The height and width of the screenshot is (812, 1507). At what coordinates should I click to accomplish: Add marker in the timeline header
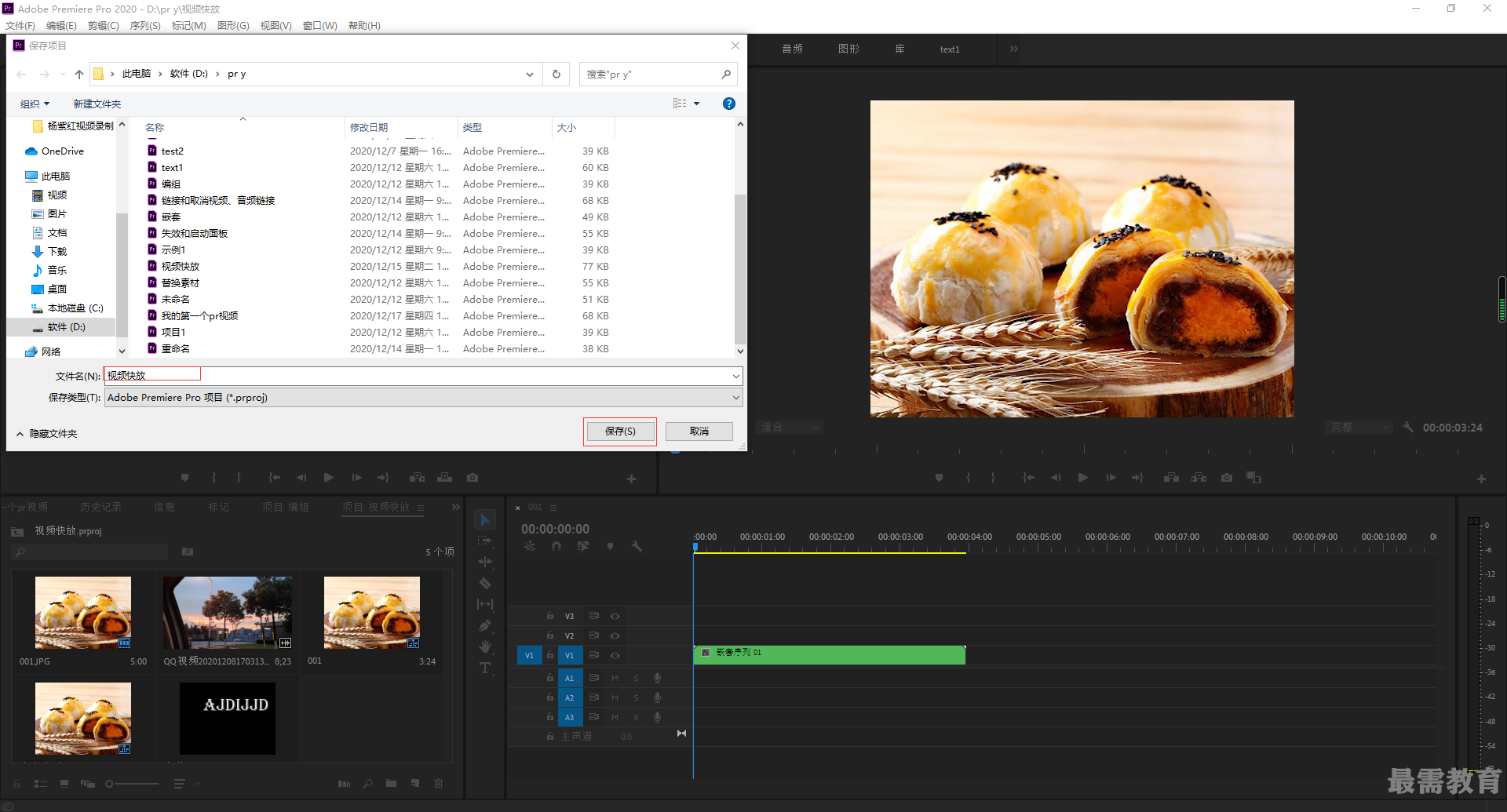[610, 546]
